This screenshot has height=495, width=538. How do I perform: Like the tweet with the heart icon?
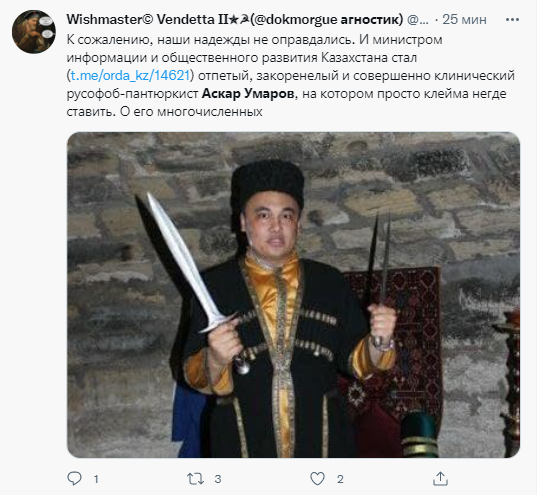pos(317,478)
